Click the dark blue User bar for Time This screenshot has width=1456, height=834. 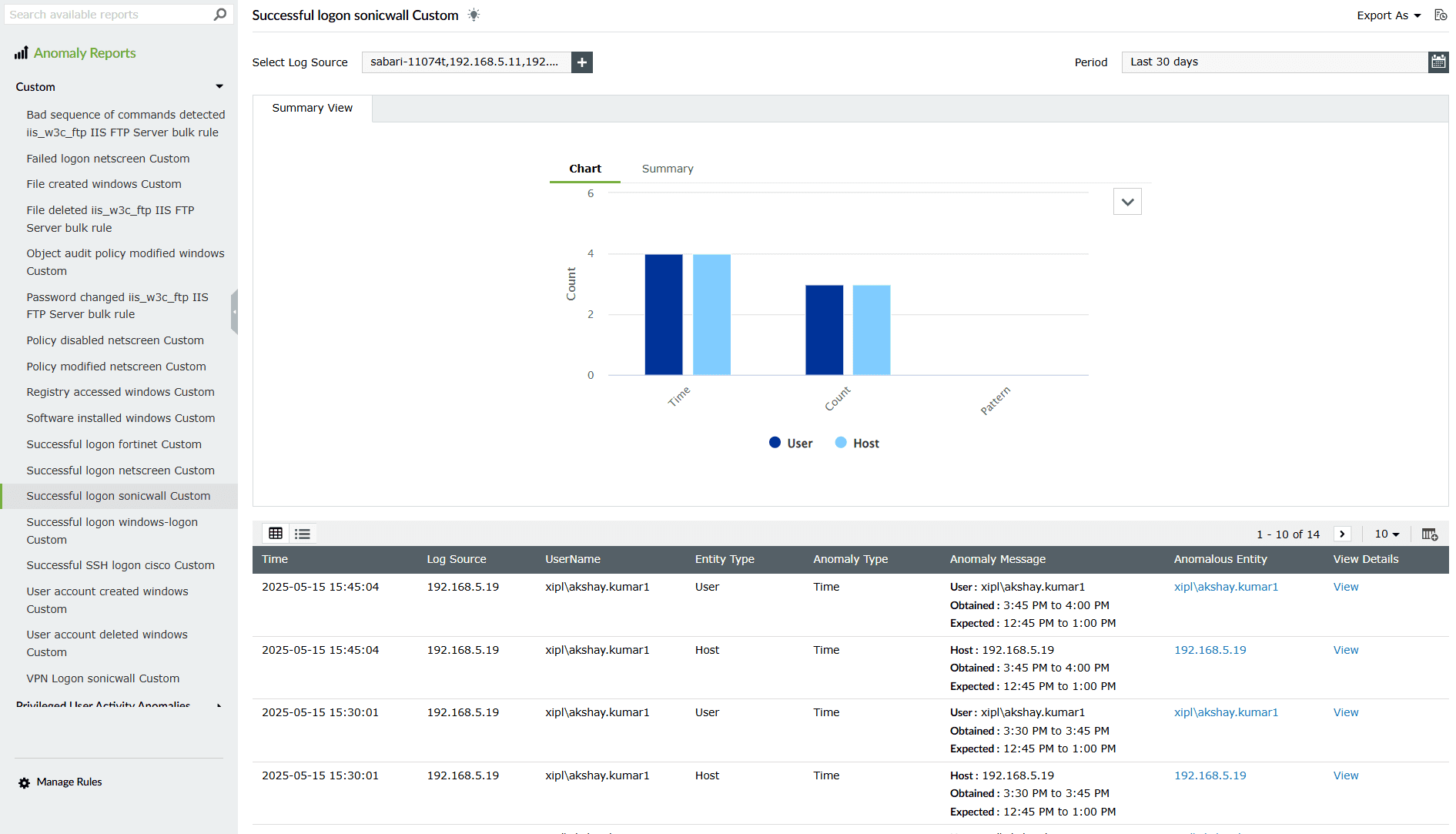tap(664, 314)
